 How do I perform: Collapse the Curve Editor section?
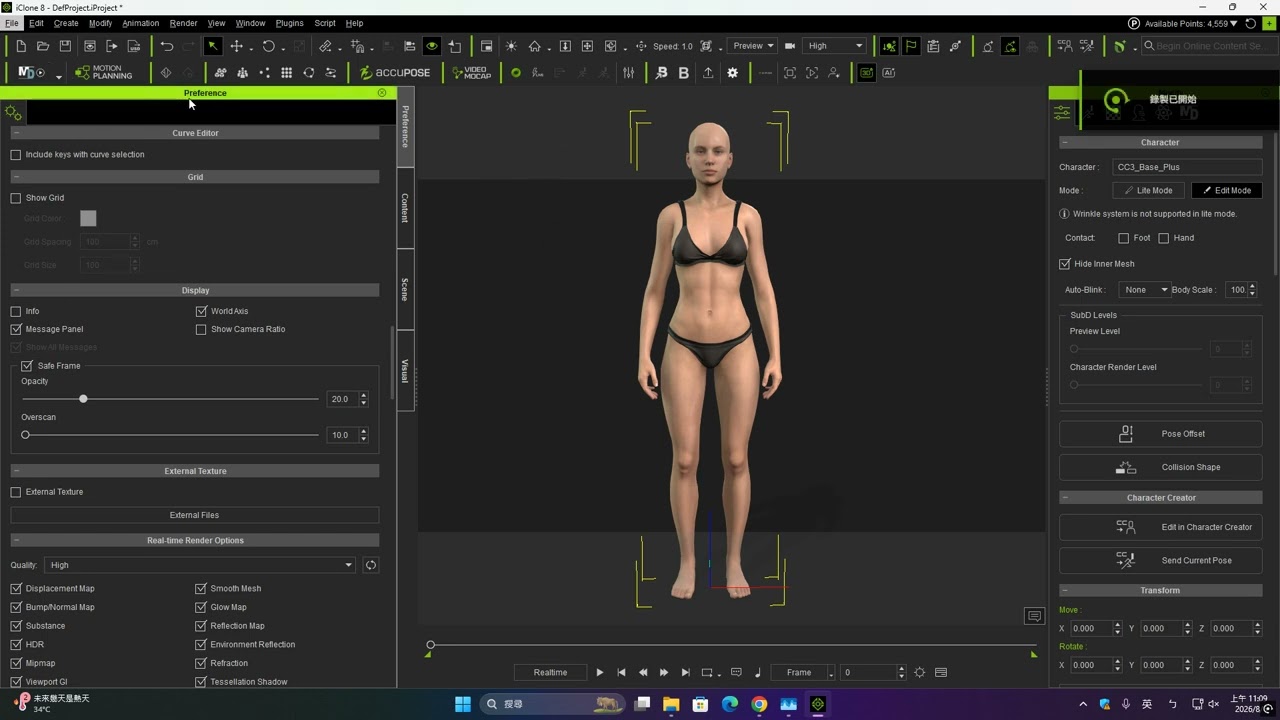[16, 133]
